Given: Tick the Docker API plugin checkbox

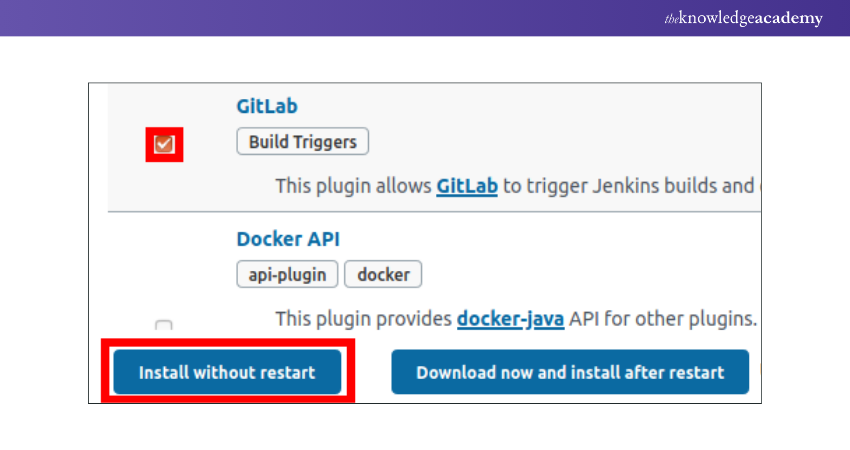Looking at the screenshot, I should click(x=164, y=325).
